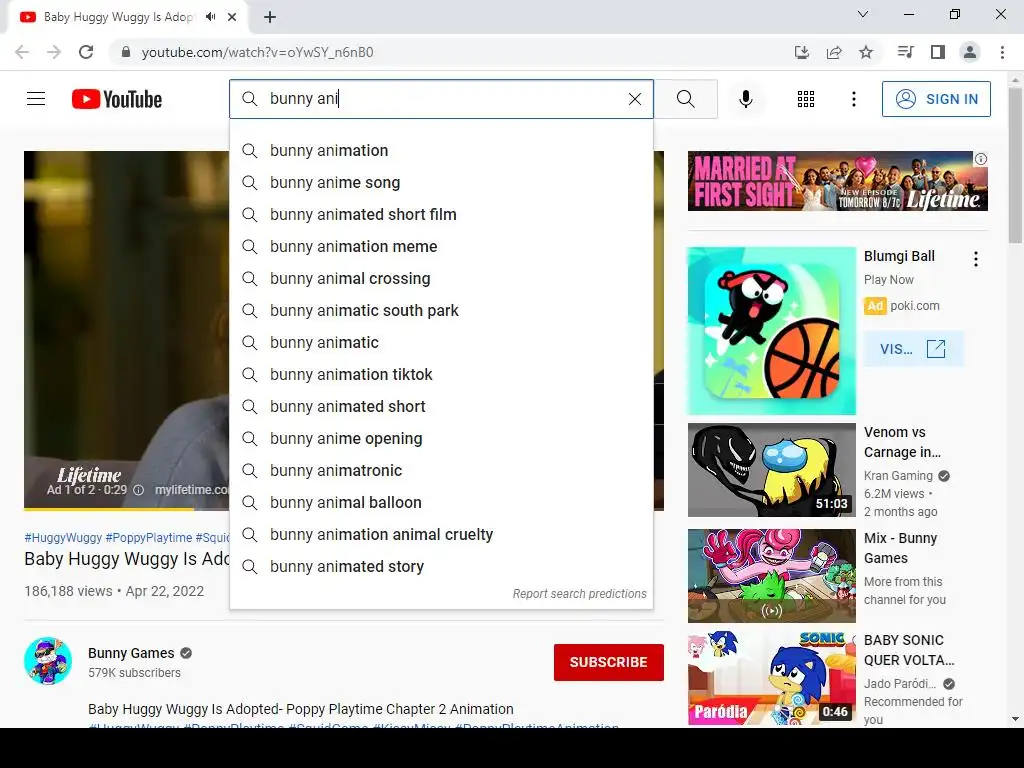The height and width of the screenshot is (768, 1024).
Task: Select "bunny animated story" suggestion
Action: pyautogui.click(x=441, y=566)
